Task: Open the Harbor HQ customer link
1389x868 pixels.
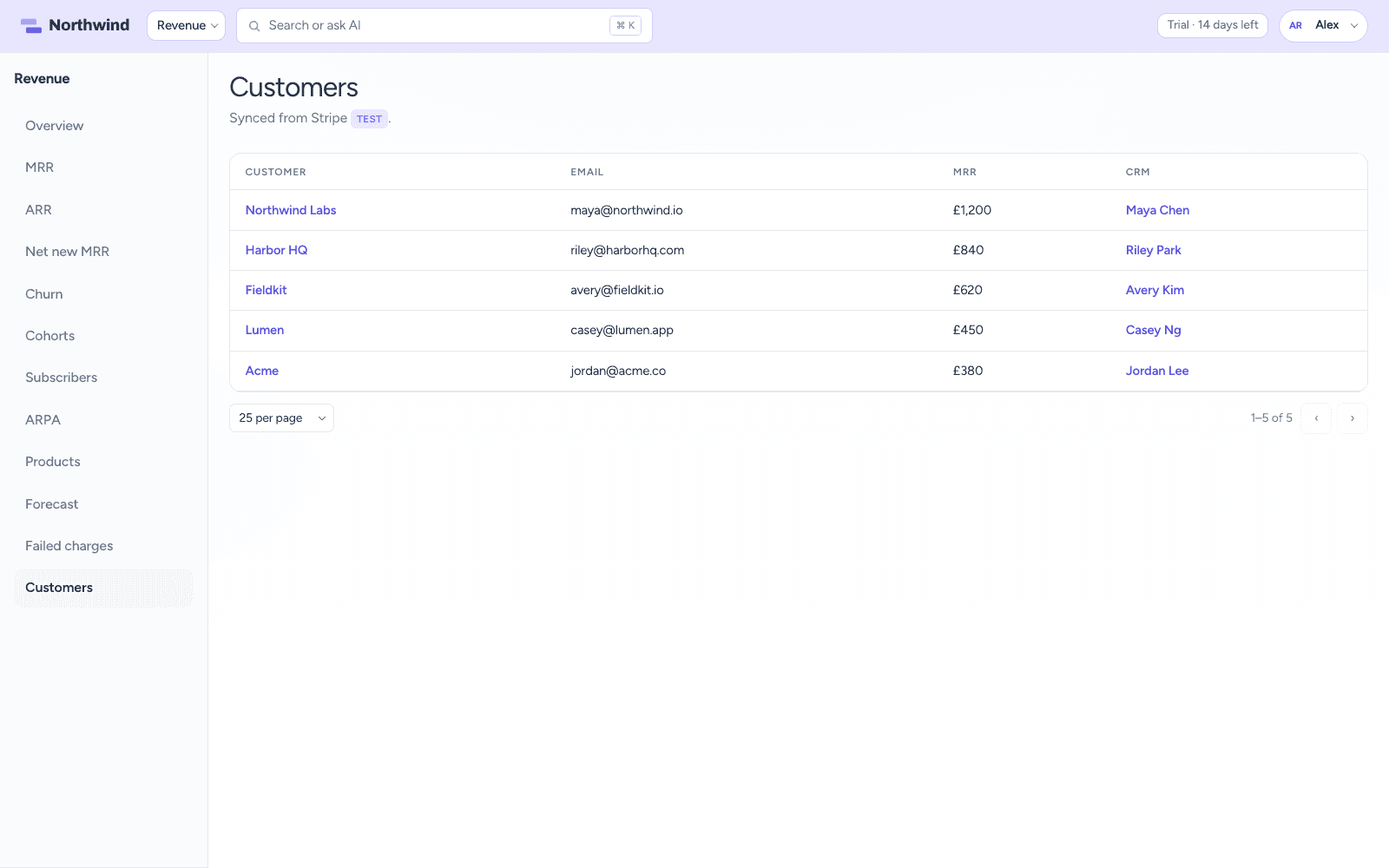Action: click(x=277, y=250)
